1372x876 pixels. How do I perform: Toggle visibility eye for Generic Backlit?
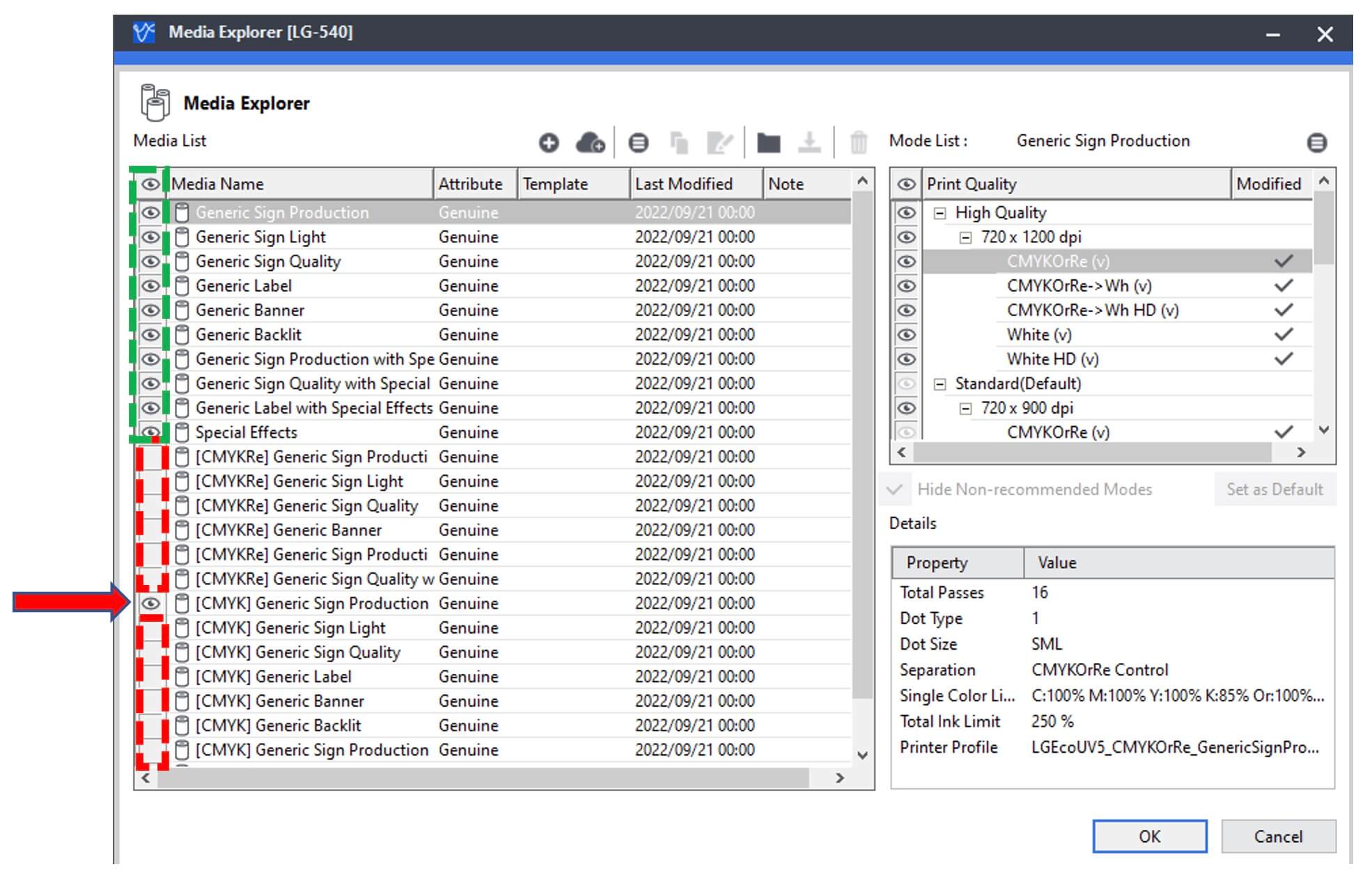tap(150, 334)
